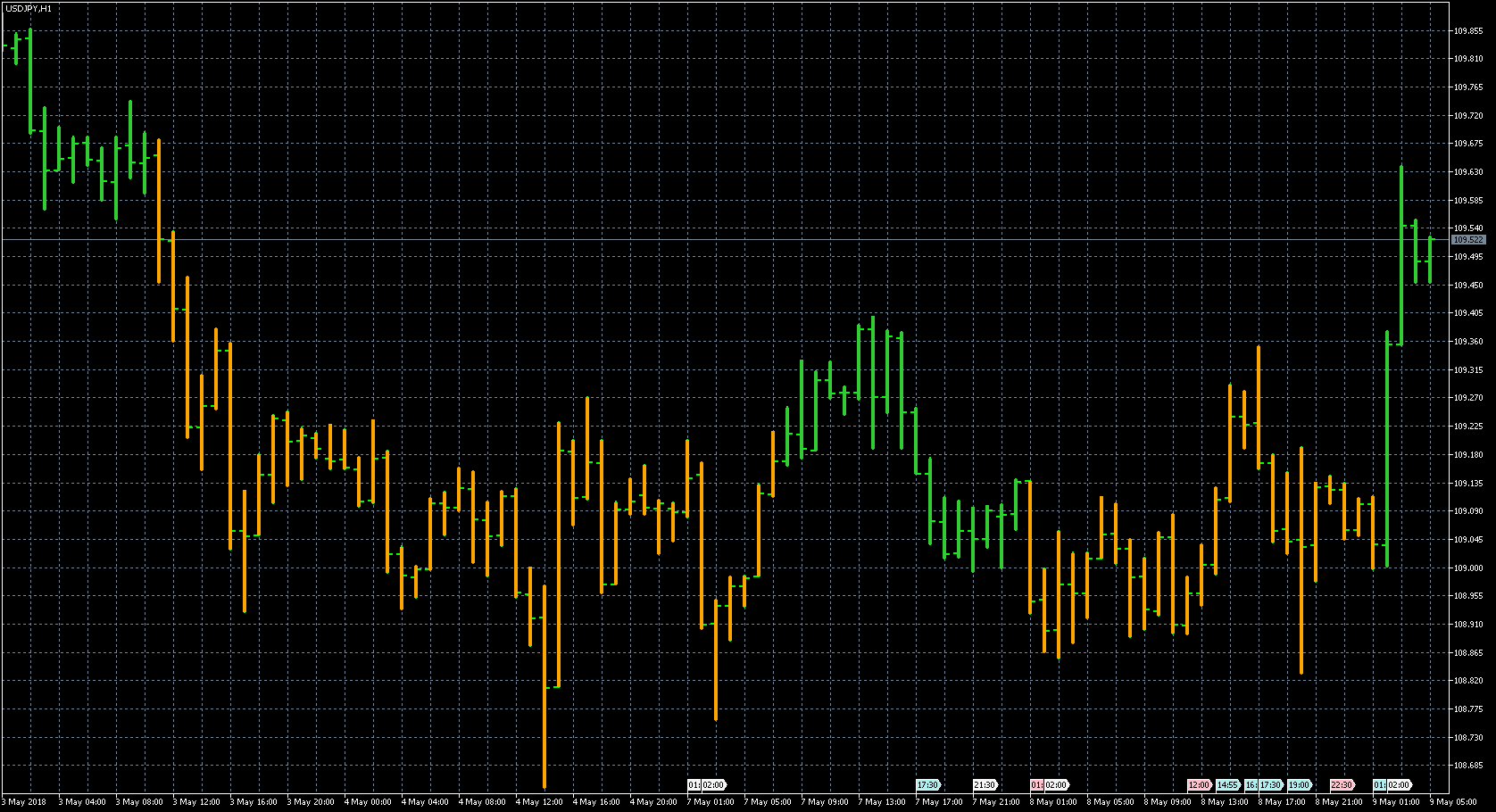Click the 108.910 price axis label
This screenshot has height=812, width=1496.
(1467, 625)
